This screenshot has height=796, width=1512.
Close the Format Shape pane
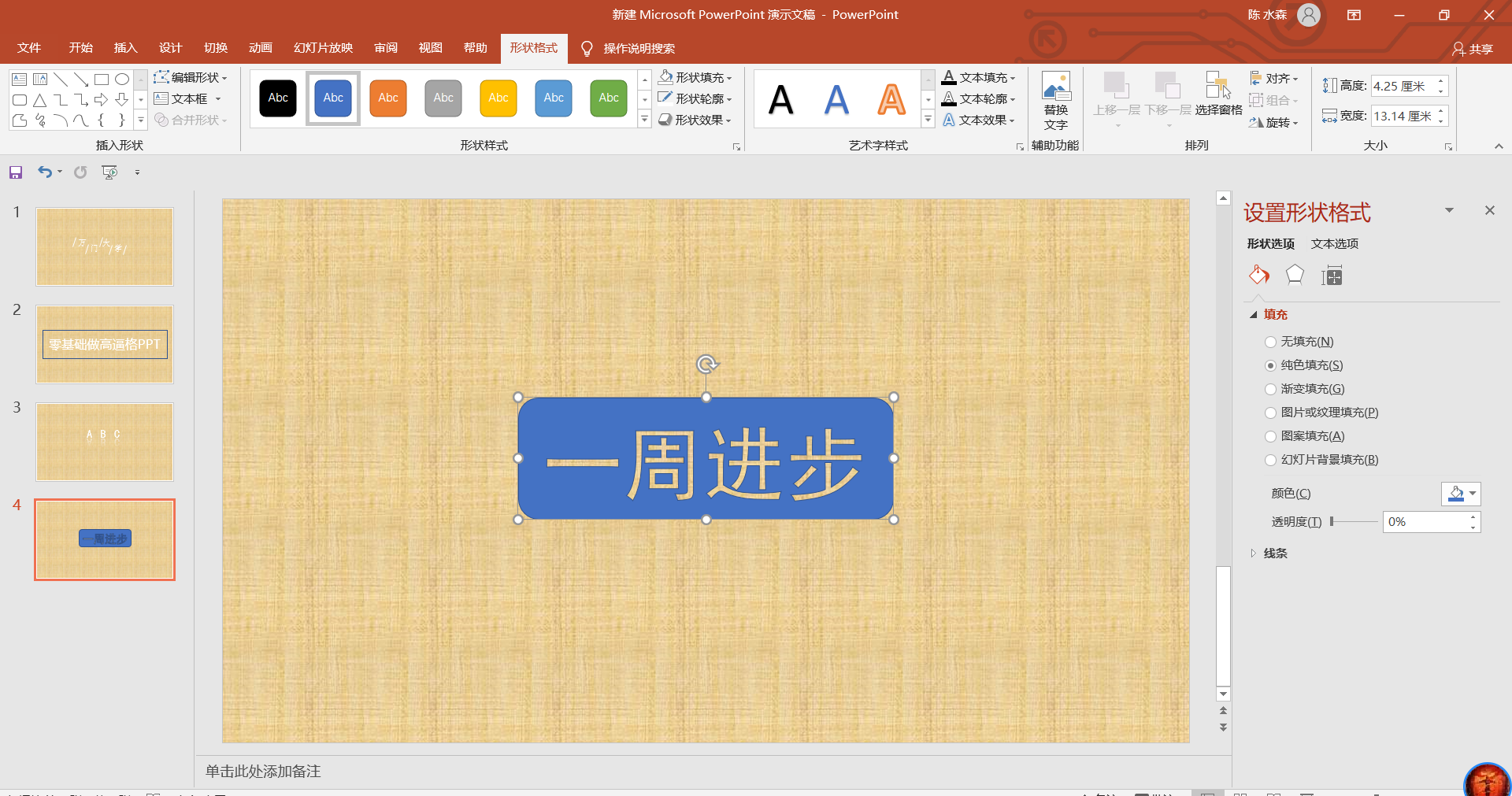pos(1489,210)
